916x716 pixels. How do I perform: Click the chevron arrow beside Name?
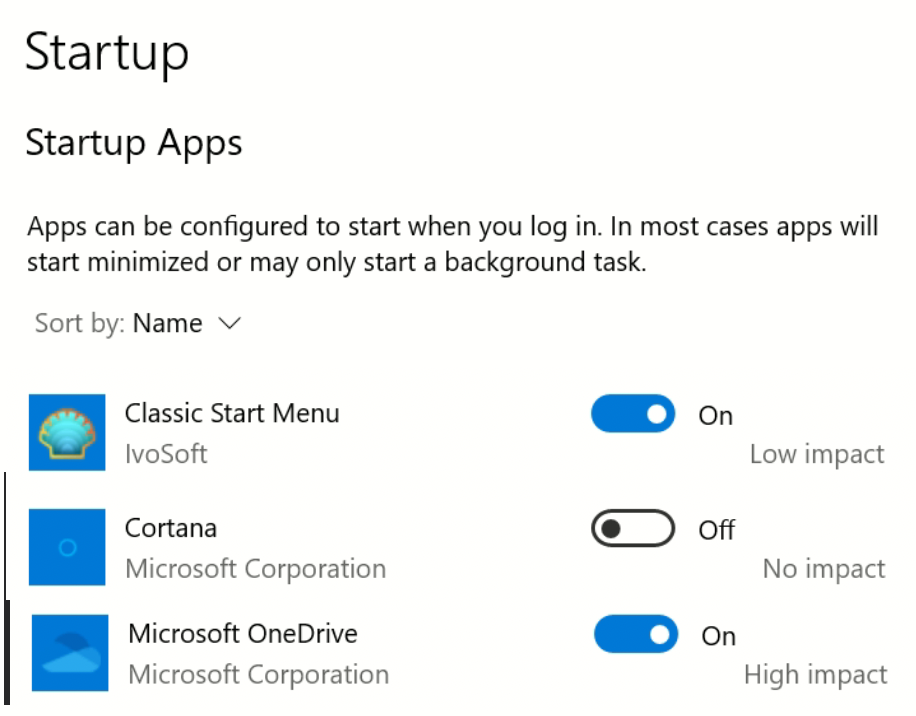point(229,324)
